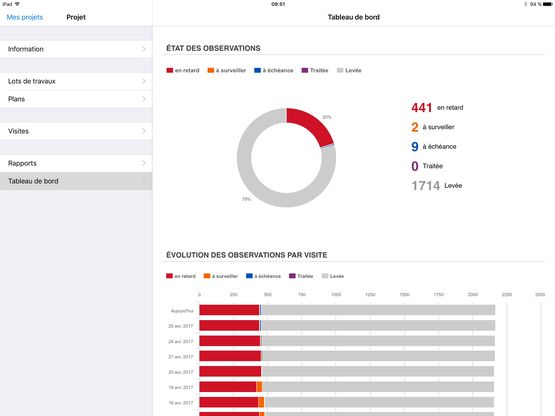Tap chevron beside Tableau de bord
This screenshot has width=555, height=416.
point(144,181)
